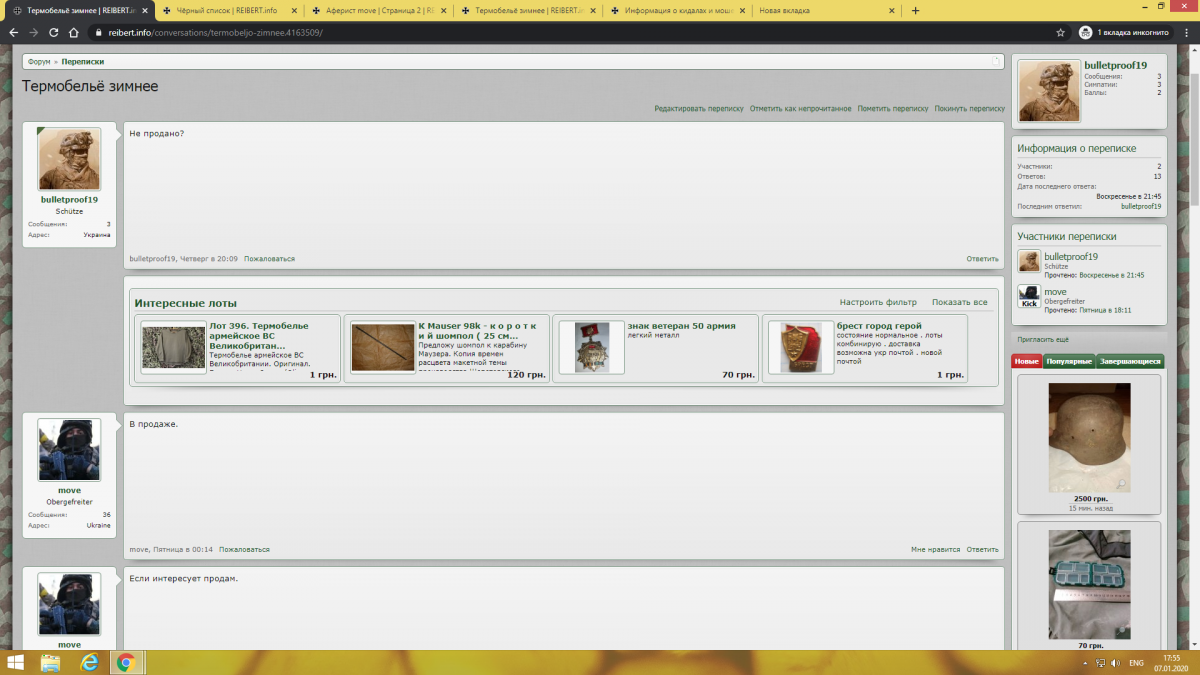Click the page vertical scrollbar down arrow

coord(1194,645)
